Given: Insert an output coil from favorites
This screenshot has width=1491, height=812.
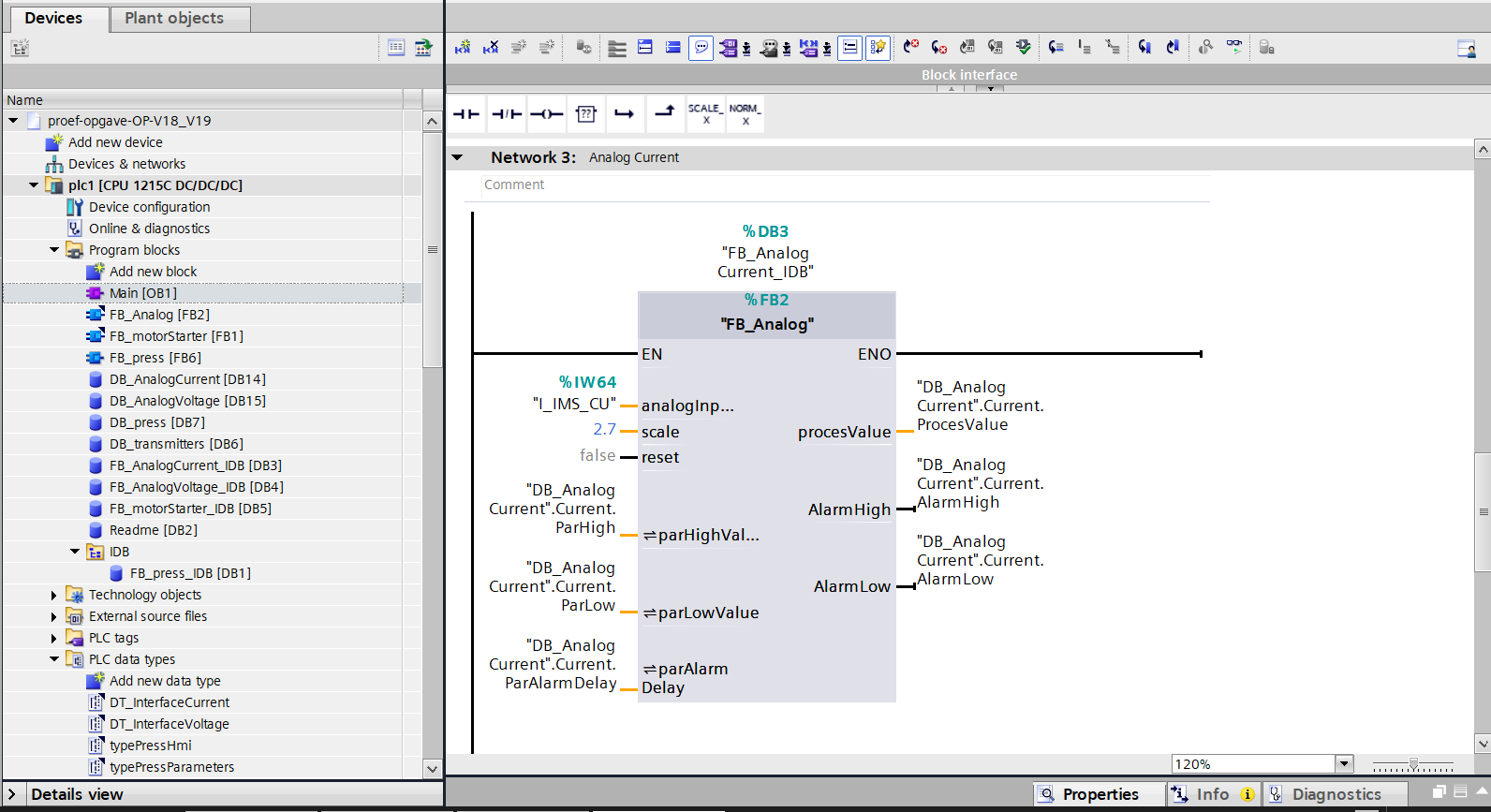Looking at the screenshot, I should 546,114.
